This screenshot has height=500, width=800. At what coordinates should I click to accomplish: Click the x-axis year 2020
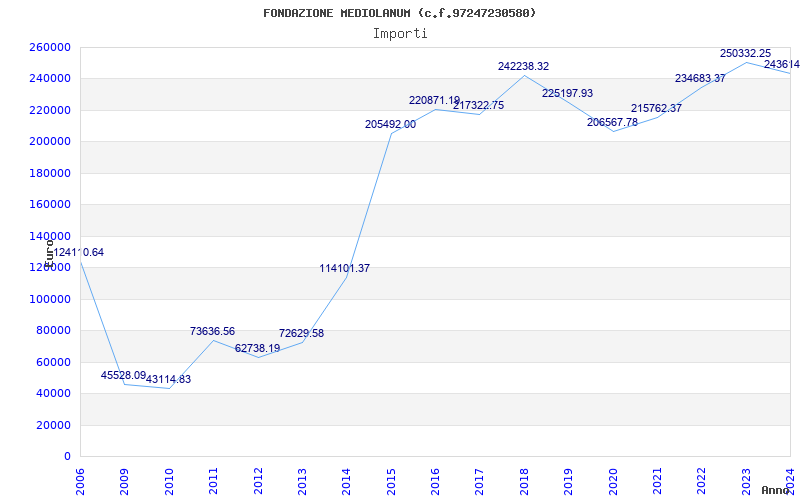pyautogui.click(x=613, y=480)
